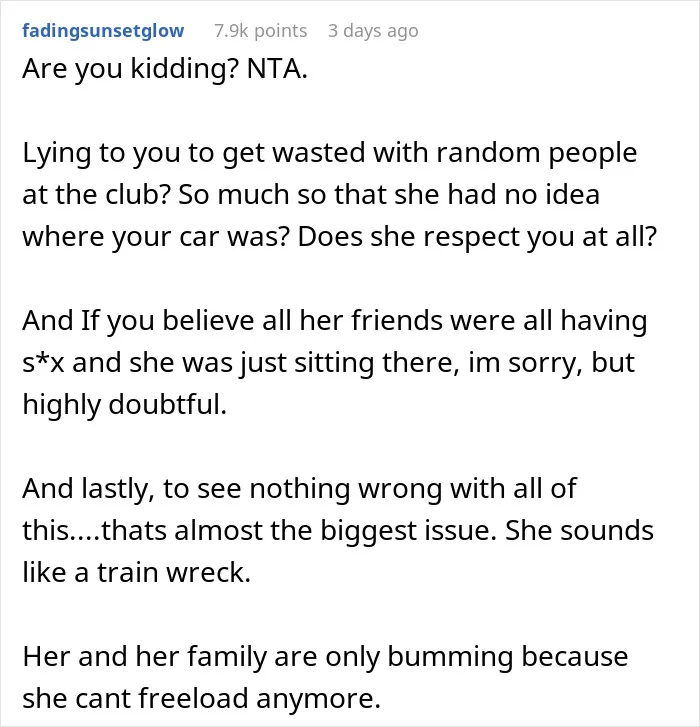Click the line starting And lastly, to see
This screenshot has width=700, height=727.
299,489
